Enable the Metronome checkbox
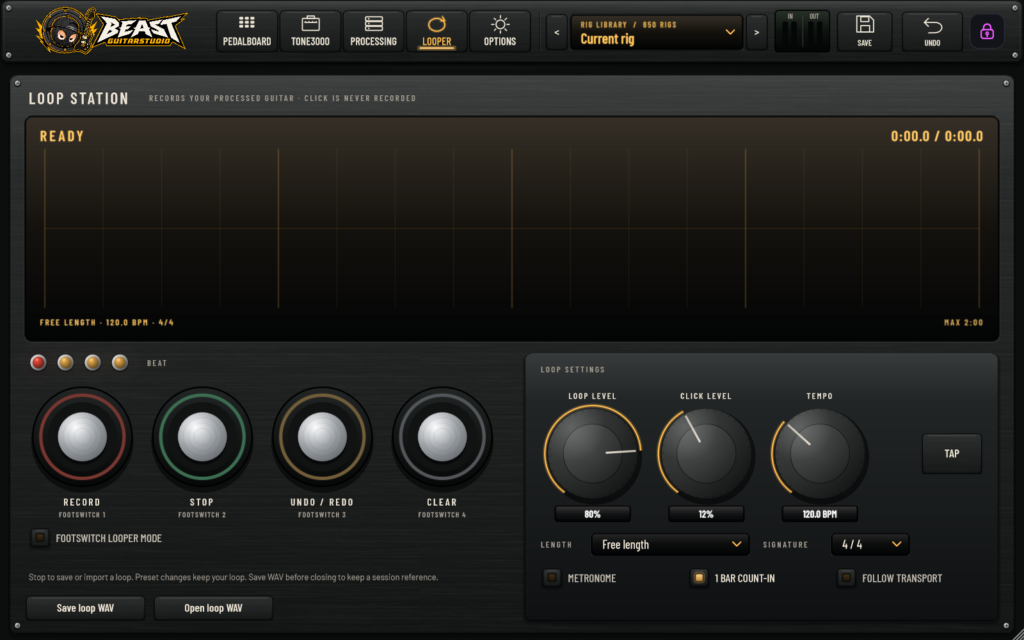Viewport: 1024px width, 640px height. point(552,578)
